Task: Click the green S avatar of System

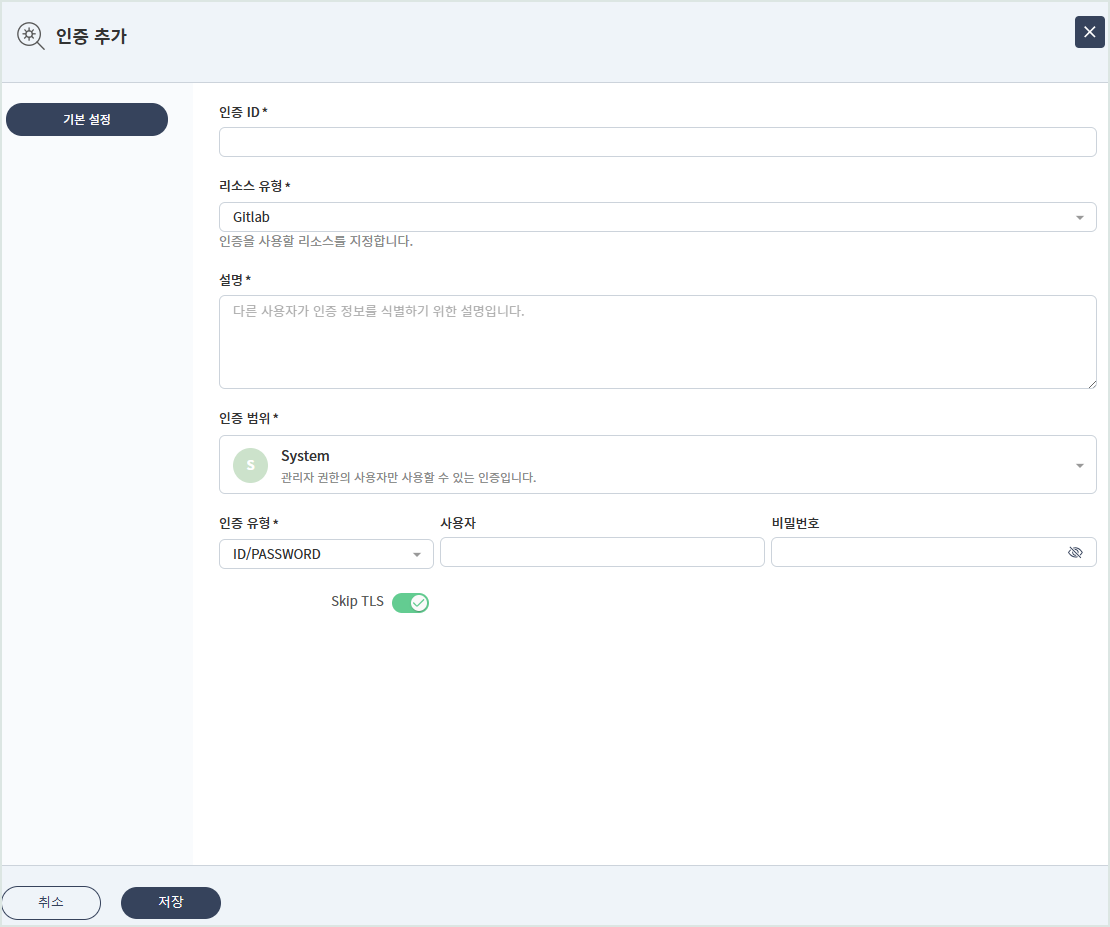Action: point(251,465)
